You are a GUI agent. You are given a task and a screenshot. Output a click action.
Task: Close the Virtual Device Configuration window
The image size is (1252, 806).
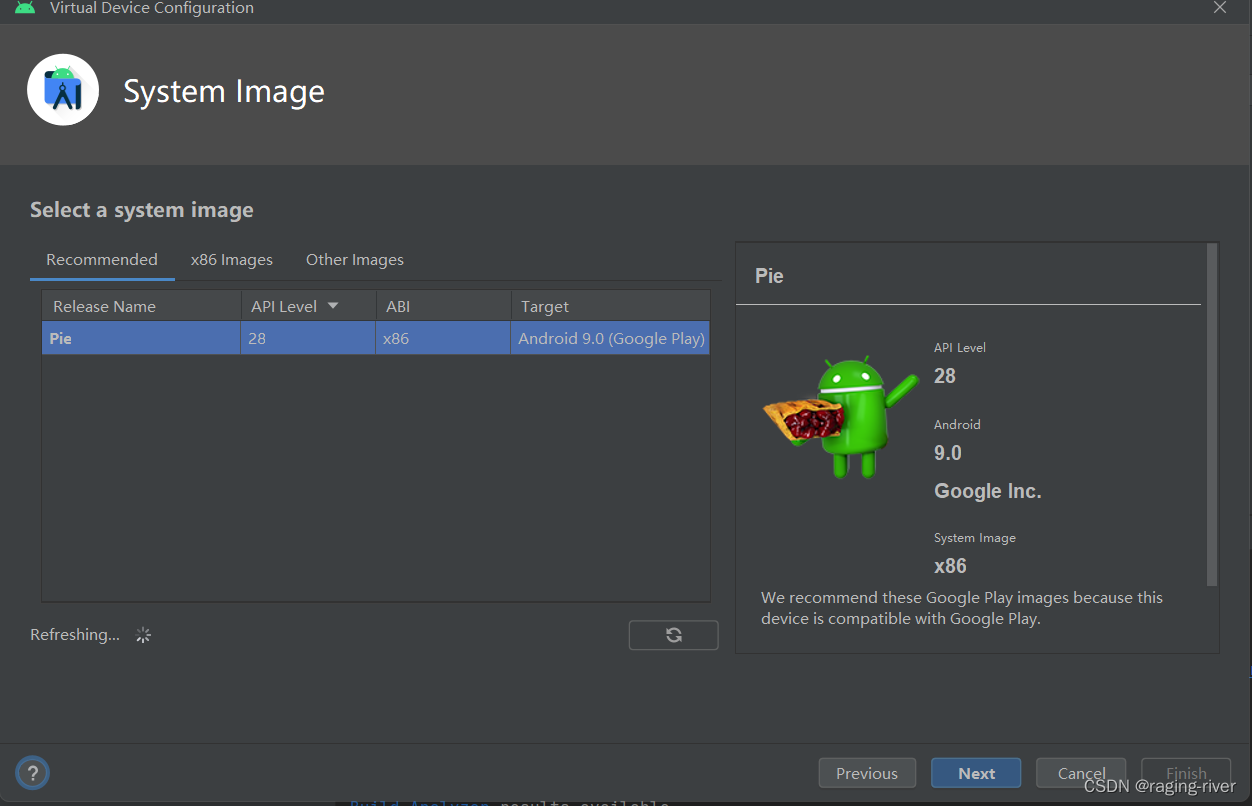pos(1220,8)
